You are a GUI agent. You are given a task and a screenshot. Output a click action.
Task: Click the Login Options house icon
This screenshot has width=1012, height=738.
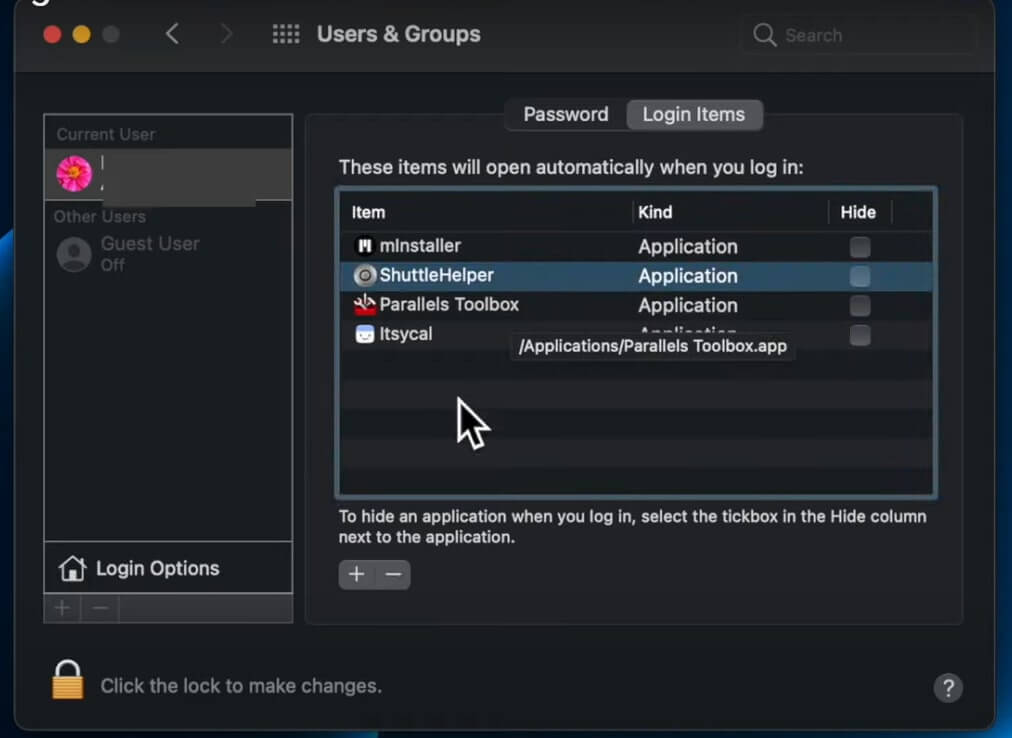click(72, 569)
